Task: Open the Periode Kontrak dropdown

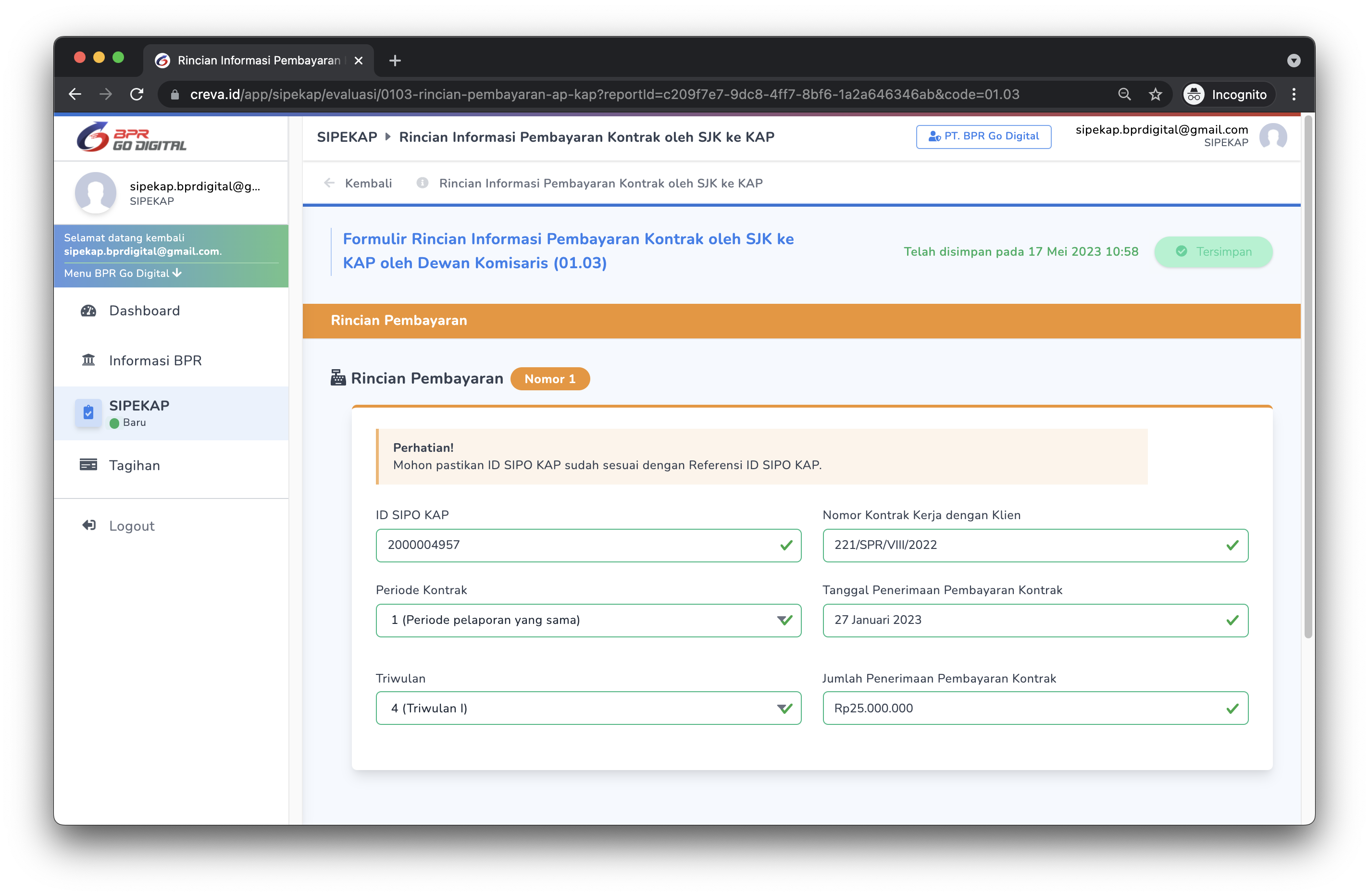Action: pos(588,620)
